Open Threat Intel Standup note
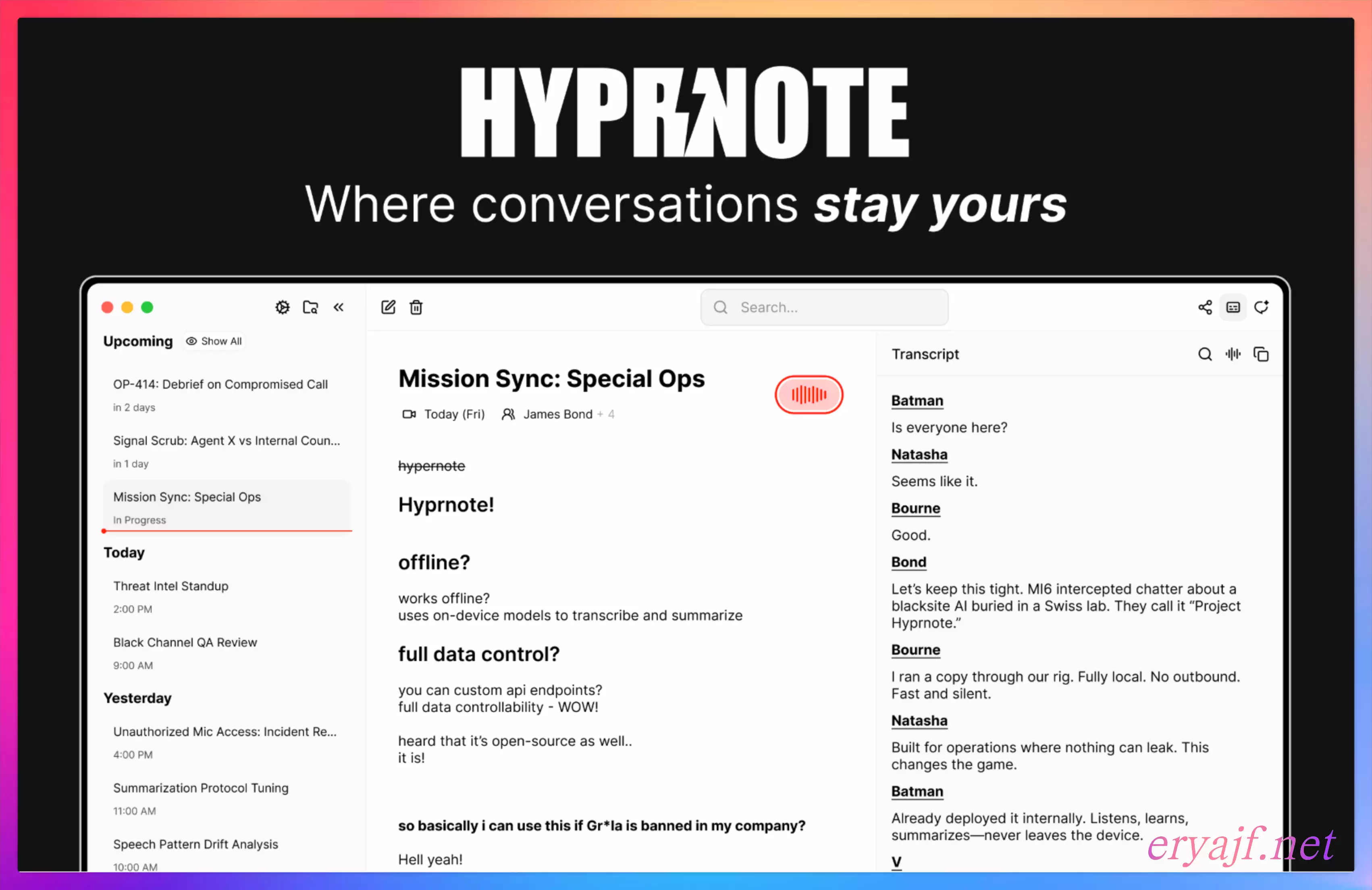The width and height of the screenshot is (1372, 890). click(x=170, y=586)
